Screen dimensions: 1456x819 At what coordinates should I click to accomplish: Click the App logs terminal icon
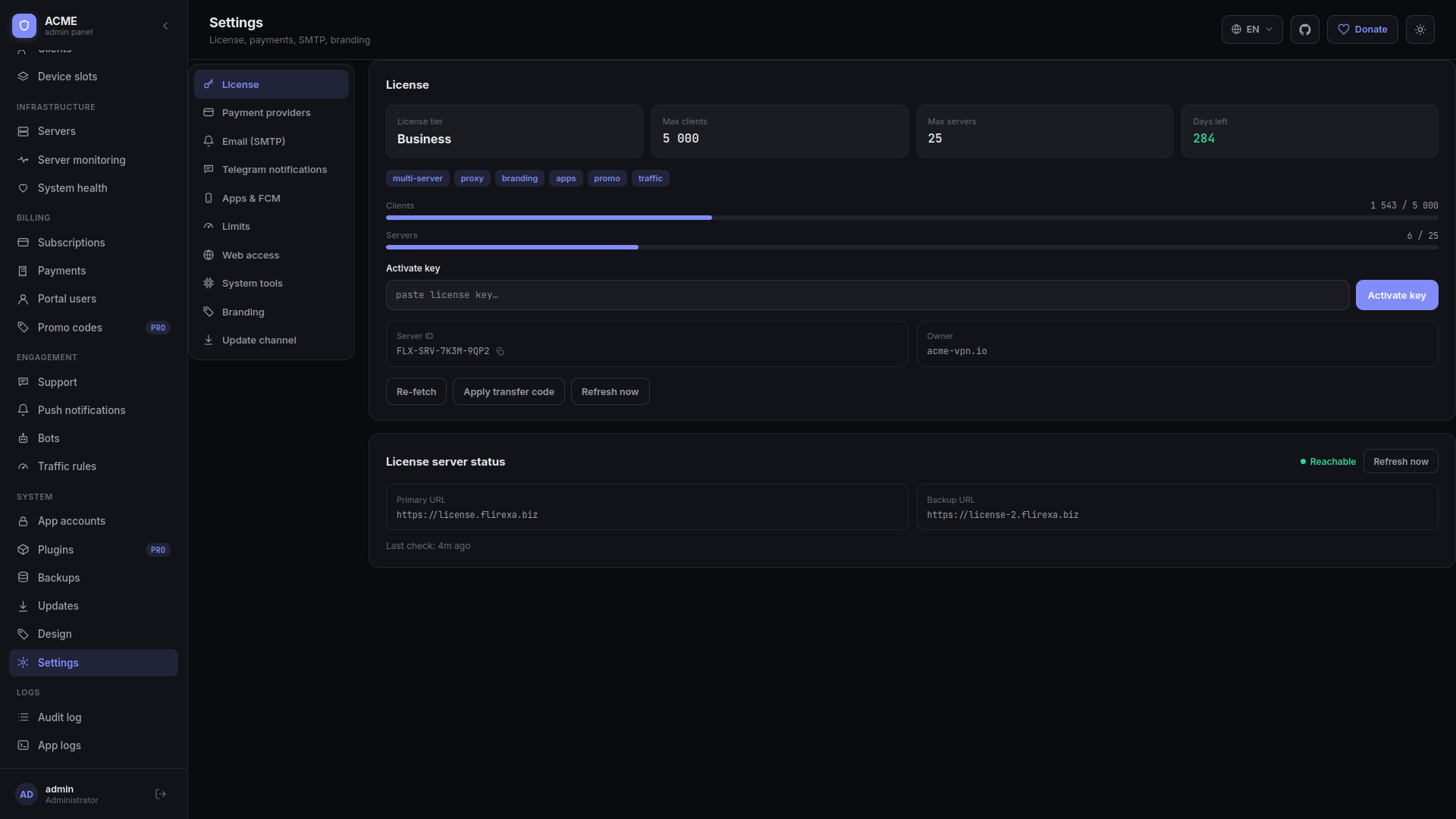23,745
